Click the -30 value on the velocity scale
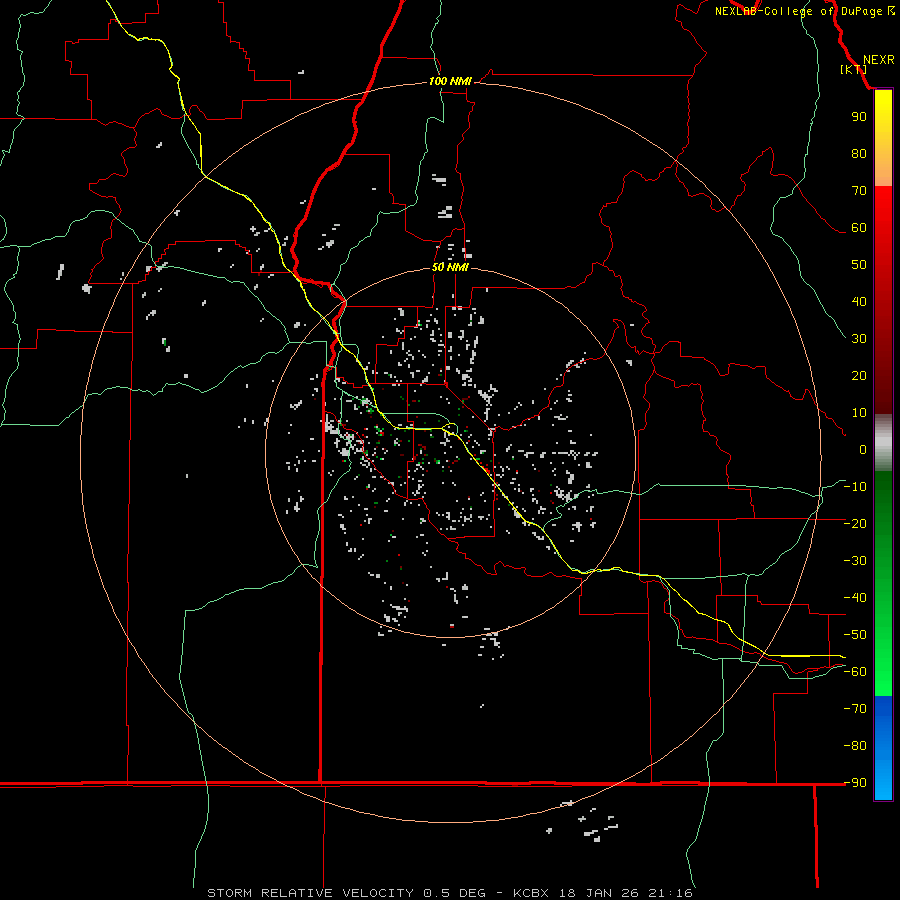 pyautogui.click(x=855, y=561)
